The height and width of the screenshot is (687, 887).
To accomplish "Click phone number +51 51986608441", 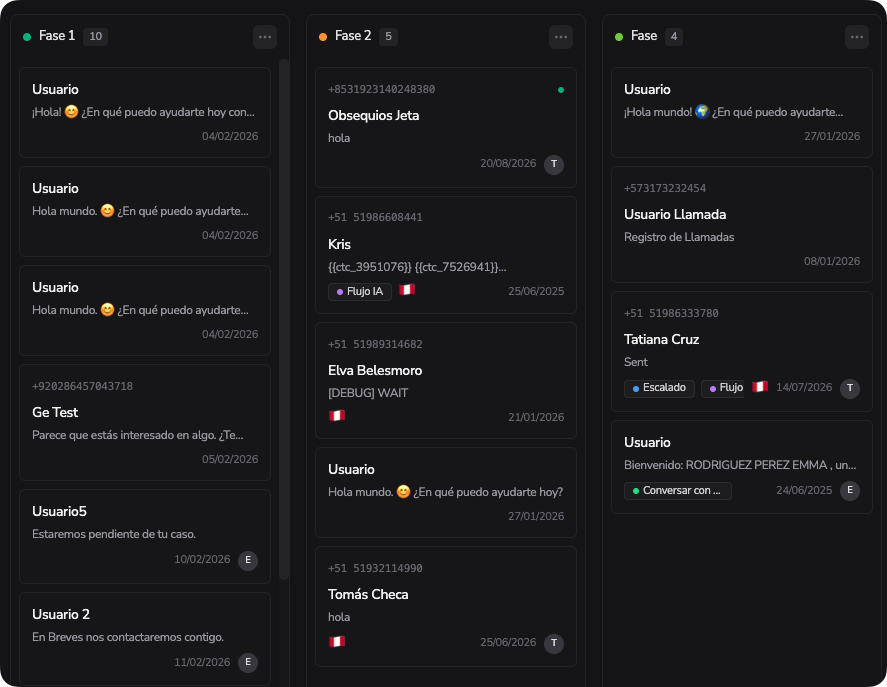I will (x=375, y=217).
